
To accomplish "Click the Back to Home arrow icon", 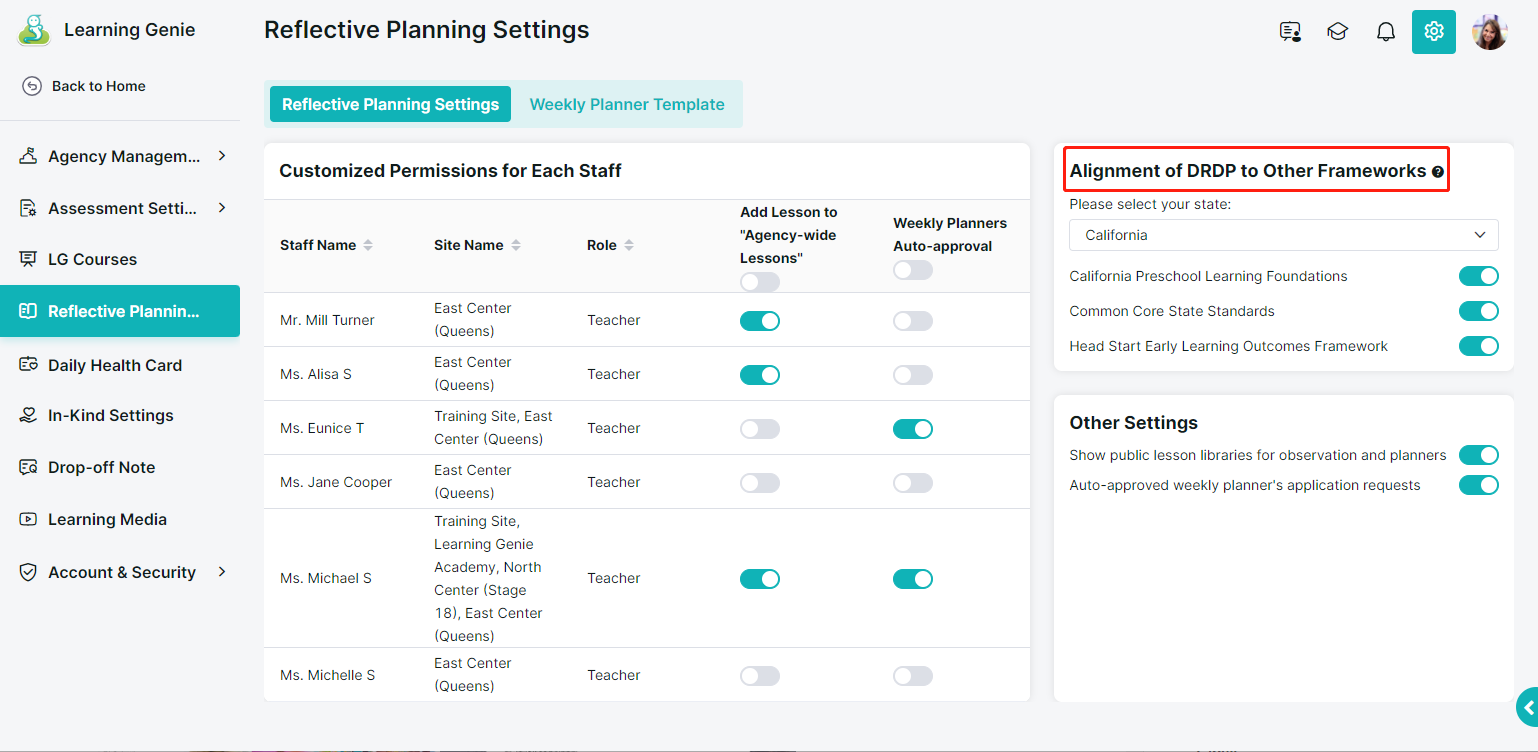I will click(32, 86).
